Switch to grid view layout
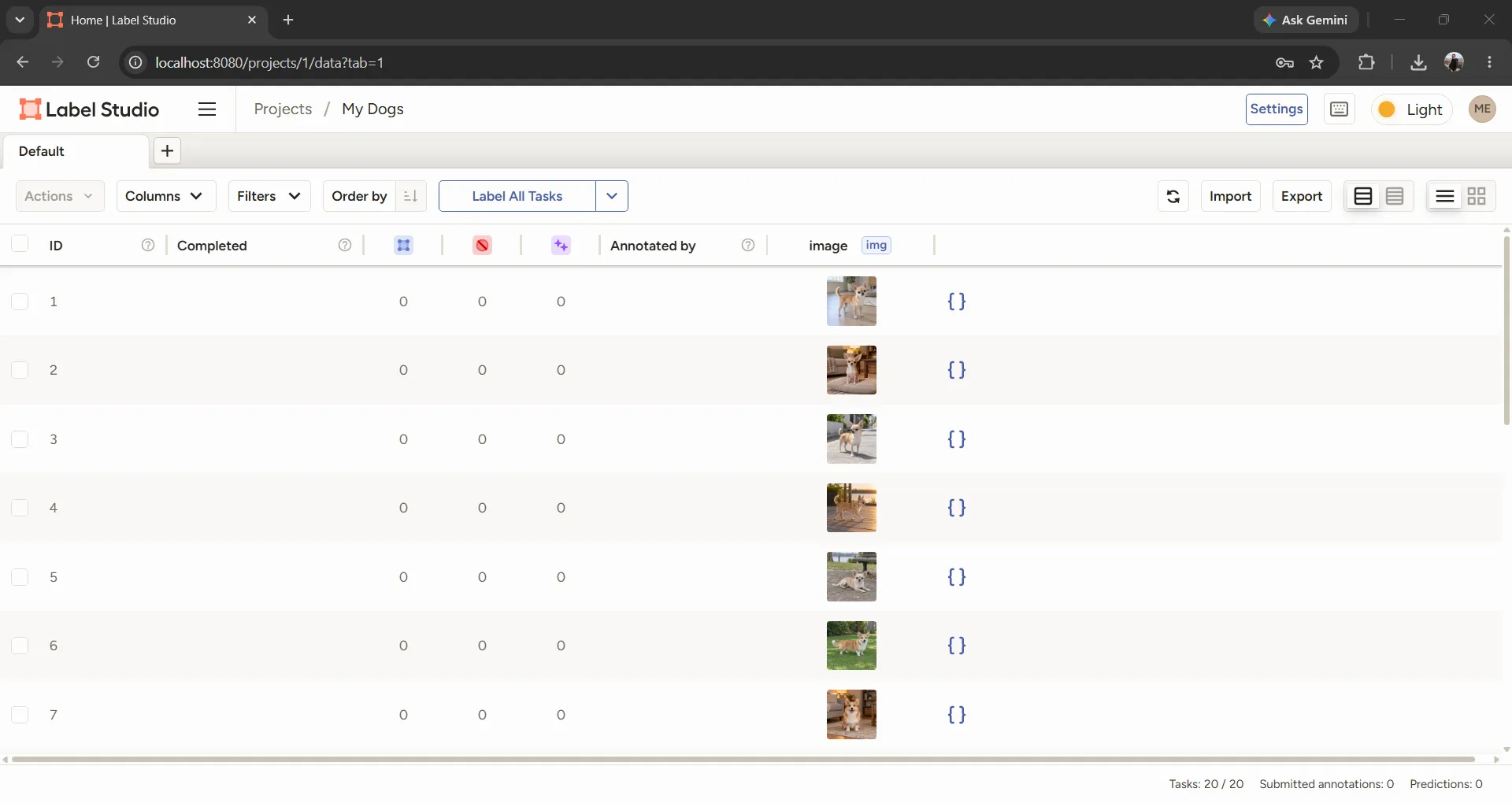This screenshot has width=1512, height=803. coord(1477,196)
